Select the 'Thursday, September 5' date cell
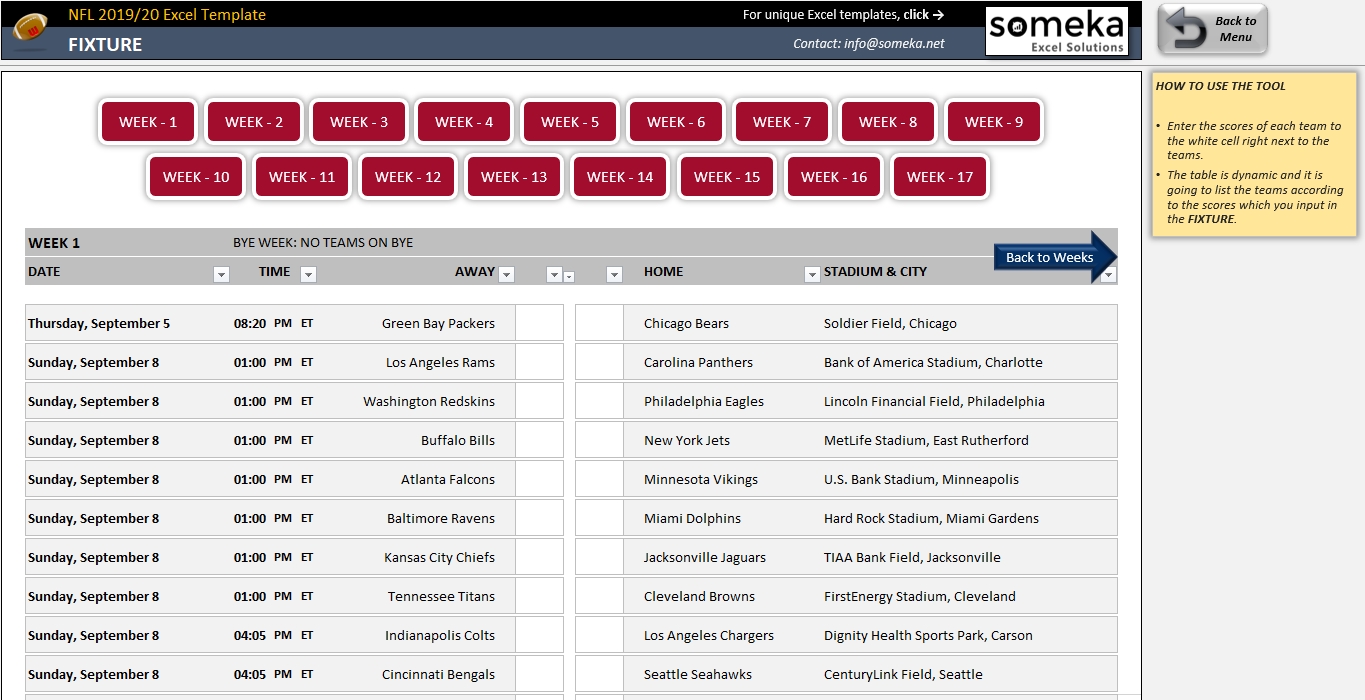1365x700 pixels. 99,323
